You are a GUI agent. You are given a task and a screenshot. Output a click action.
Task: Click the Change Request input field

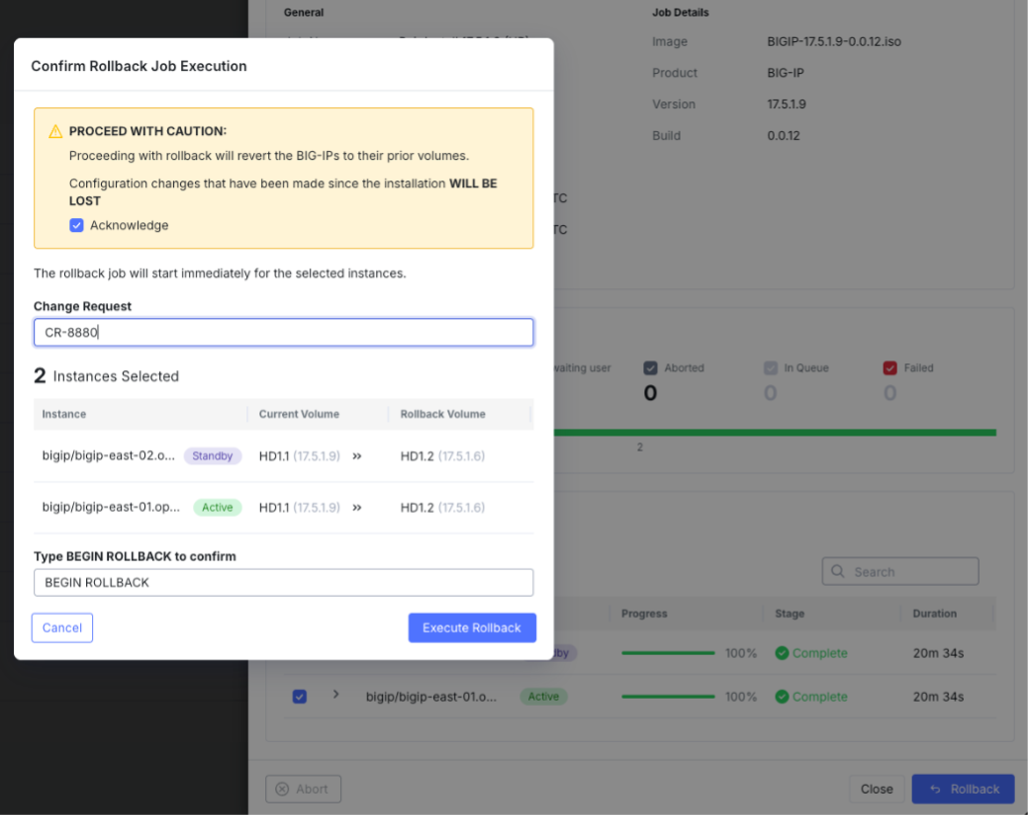coord(284,333)
